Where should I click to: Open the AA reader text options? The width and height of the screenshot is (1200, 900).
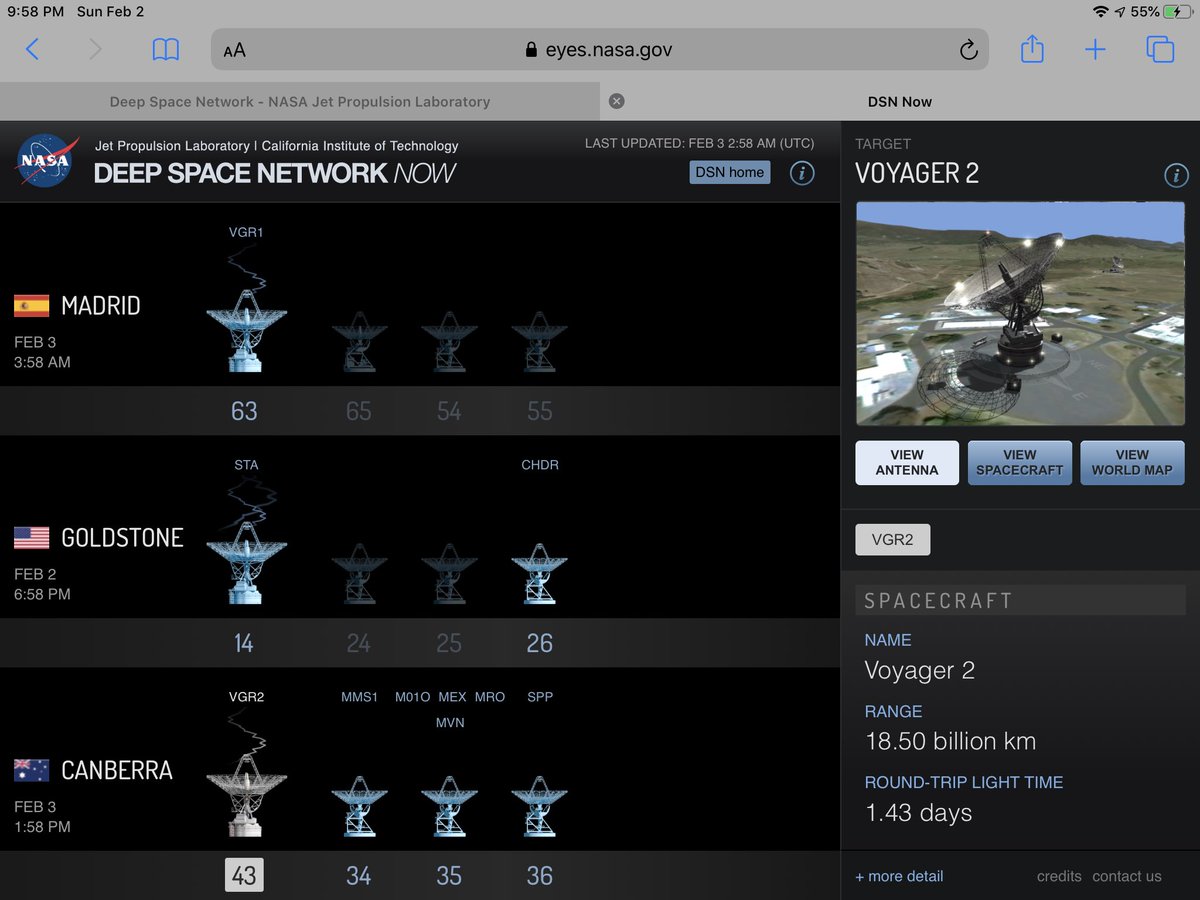coord(234,50)
